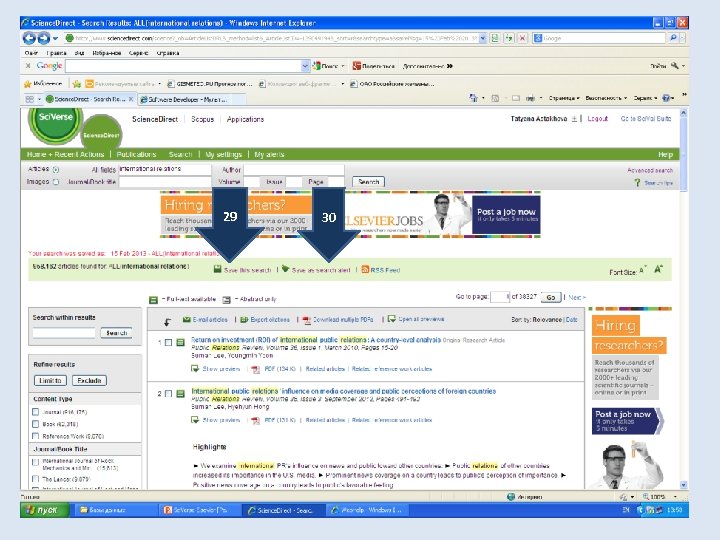Select the Articles radio button
This screenshot has width=720, height=540.
[56, 169]
